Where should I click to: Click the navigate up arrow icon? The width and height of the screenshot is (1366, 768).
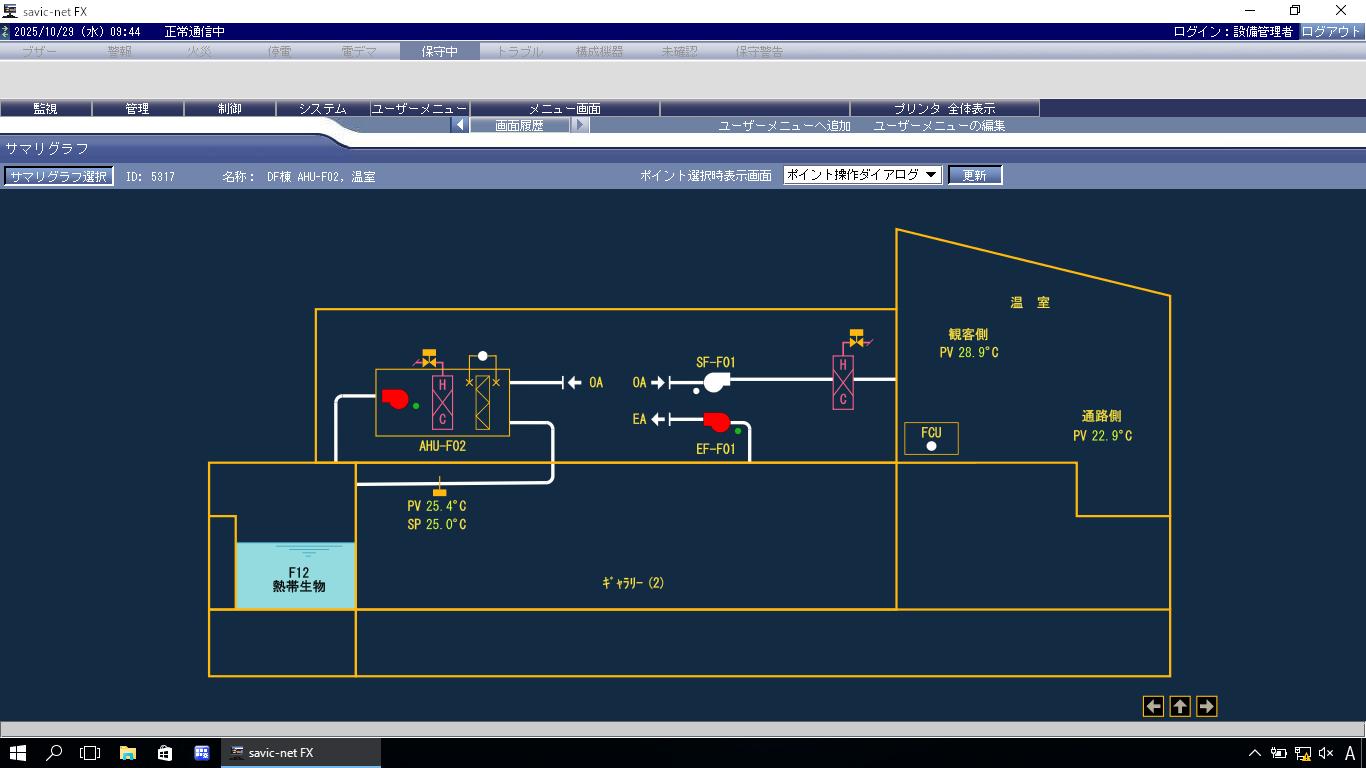[1180, 707]
